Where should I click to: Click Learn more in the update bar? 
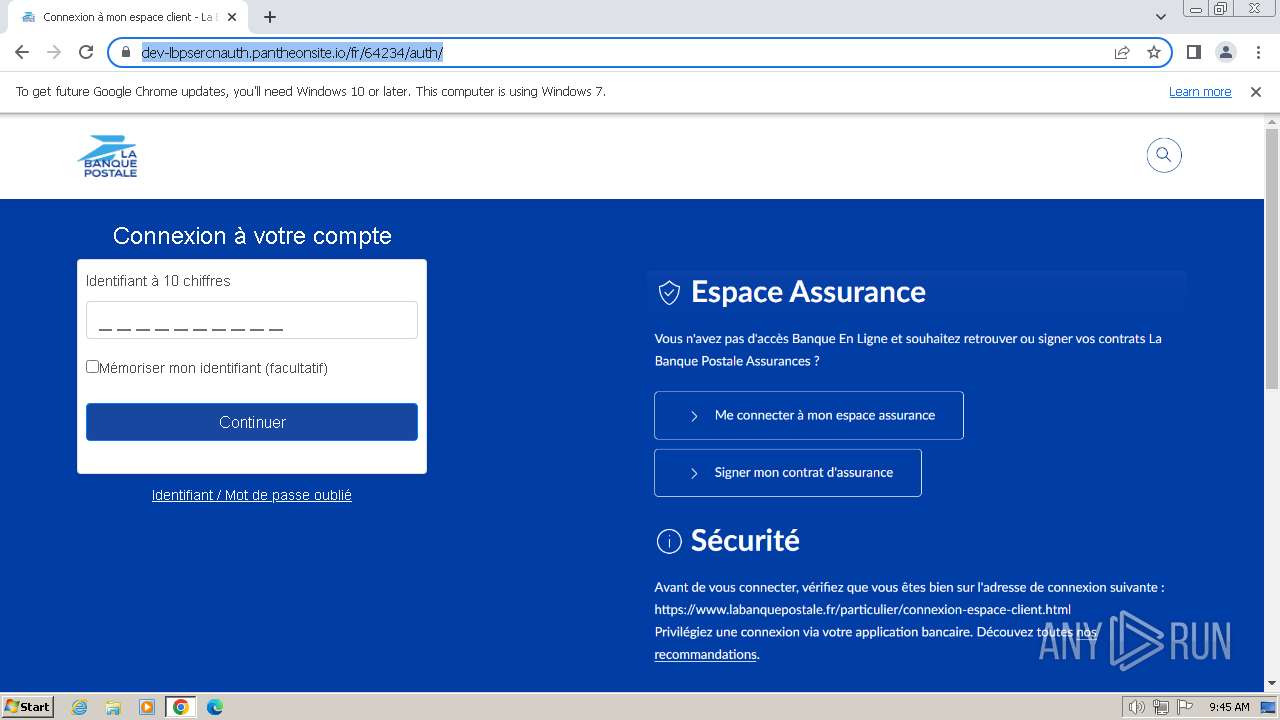1200,91
